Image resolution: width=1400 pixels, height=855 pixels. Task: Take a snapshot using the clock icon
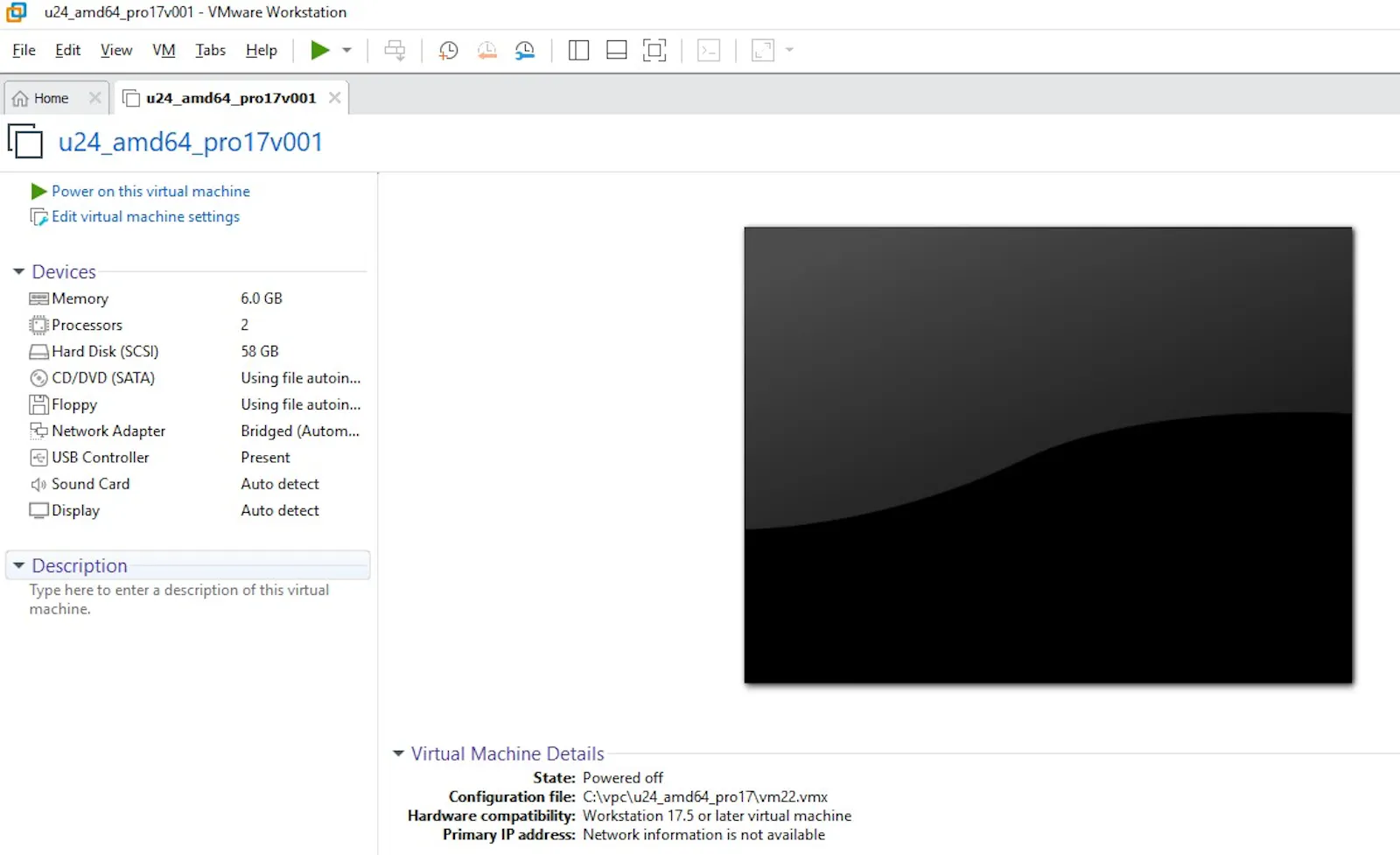(448, 51)
